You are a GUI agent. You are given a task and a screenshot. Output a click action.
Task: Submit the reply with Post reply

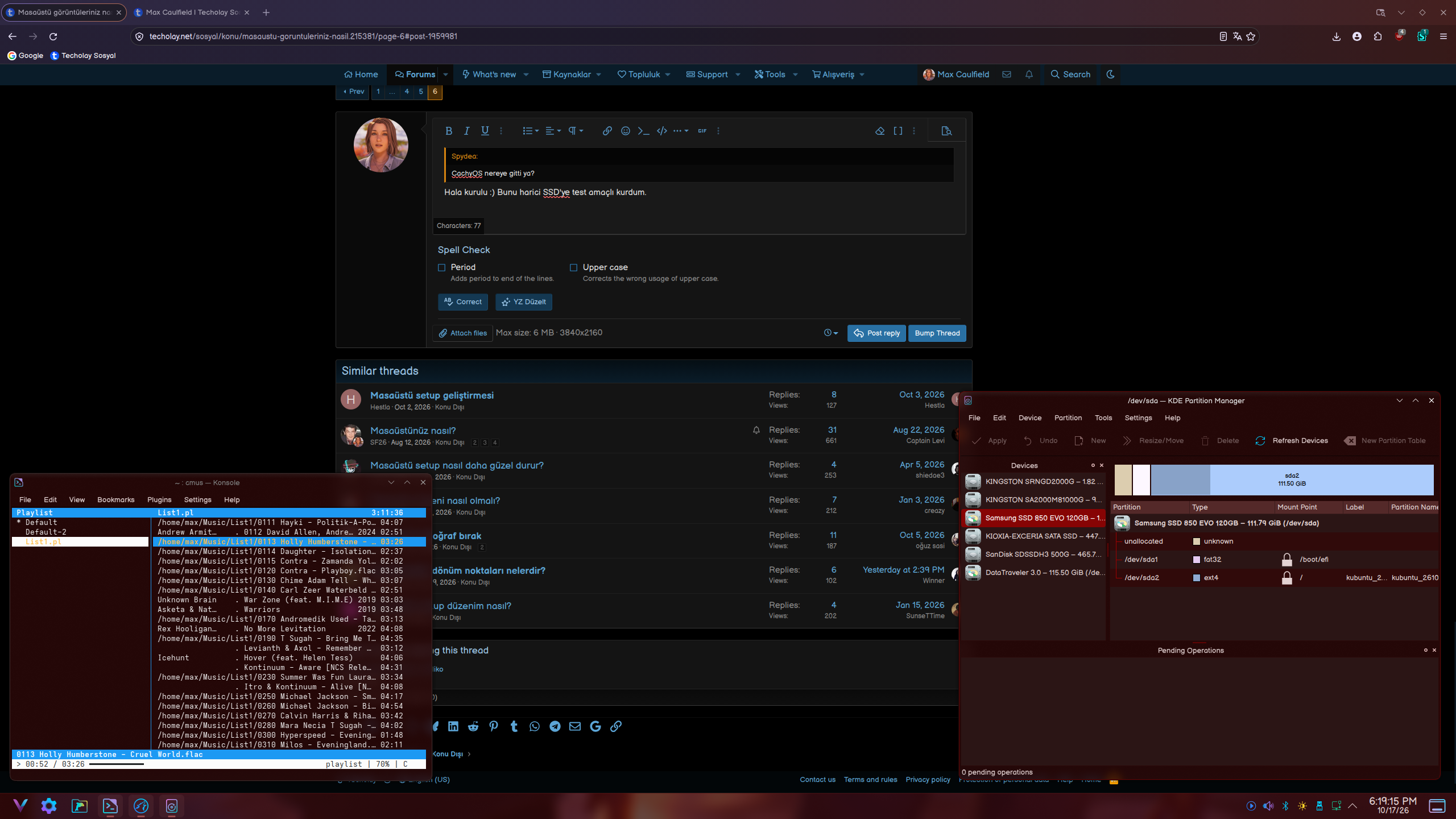[876, 333]
